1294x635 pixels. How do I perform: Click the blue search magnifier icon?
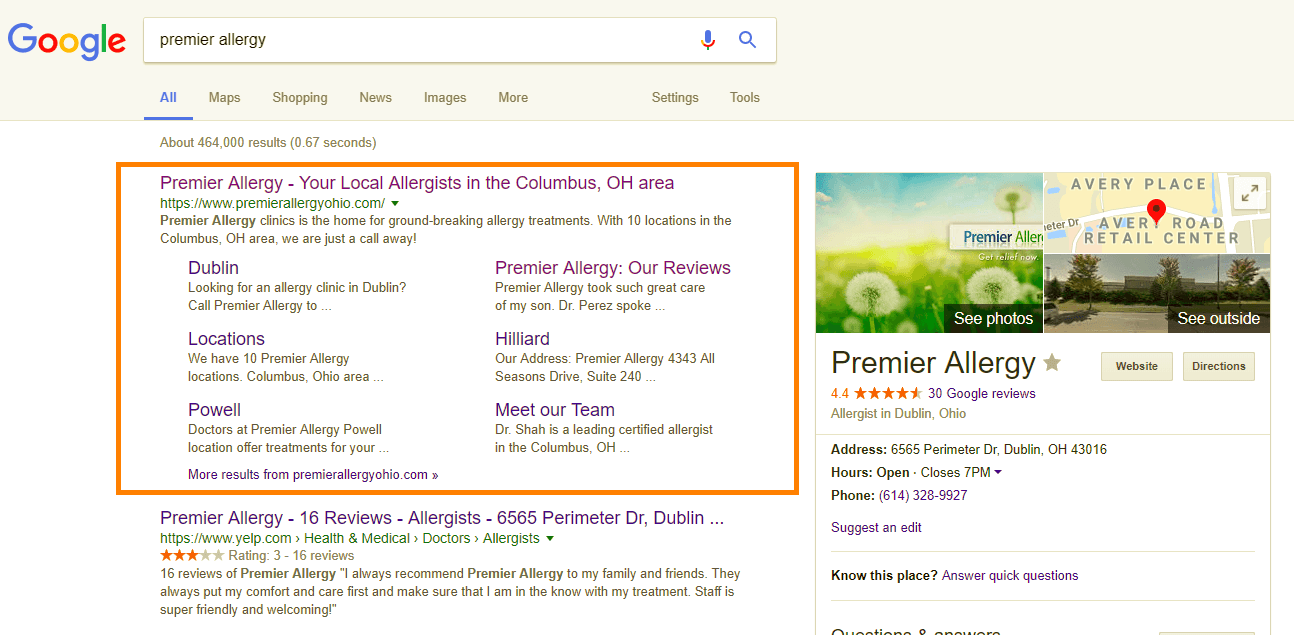[747, 40]
